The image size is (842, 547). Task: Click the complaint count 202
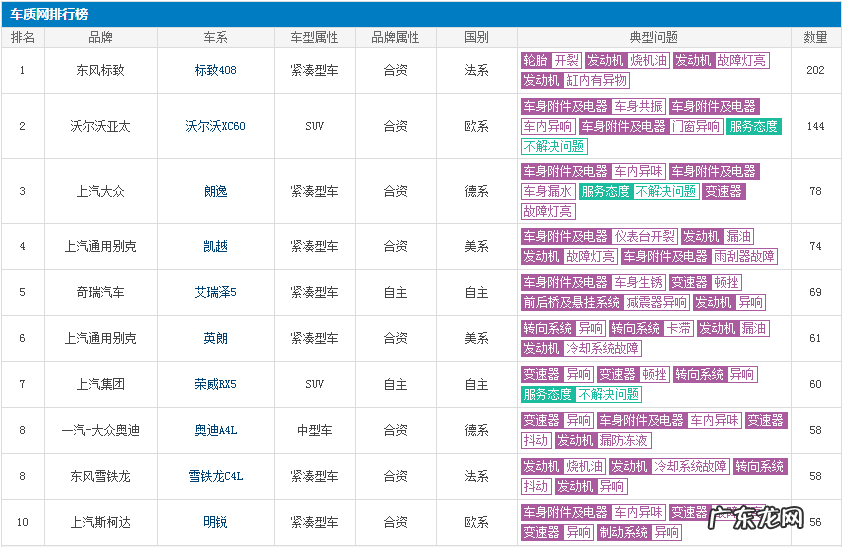tap(815, 70)
